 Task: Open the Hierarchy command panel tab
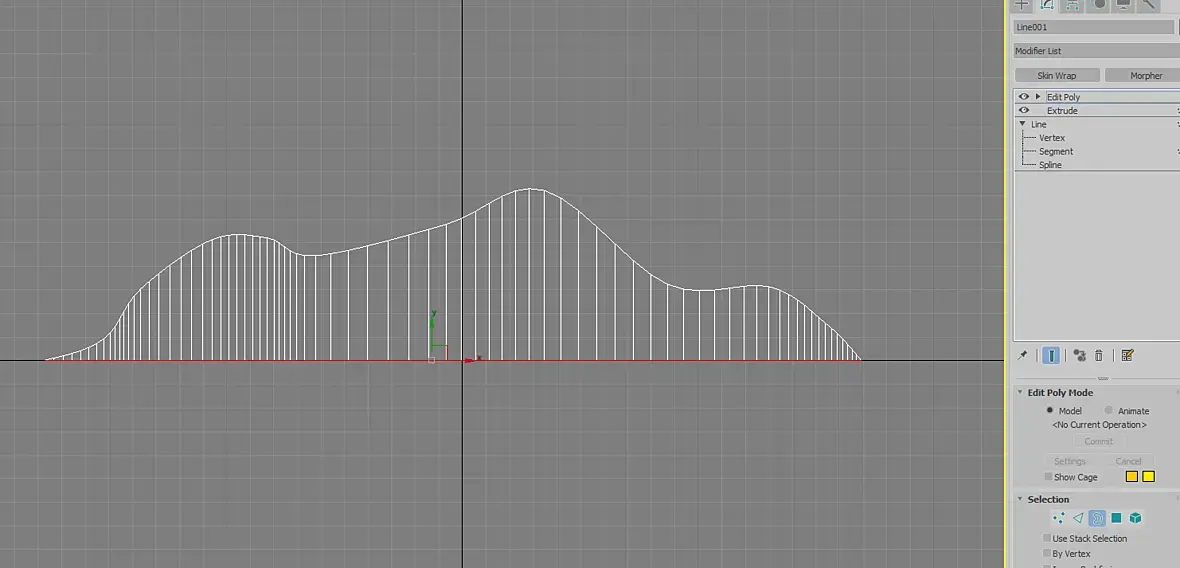pos(1072,5)
